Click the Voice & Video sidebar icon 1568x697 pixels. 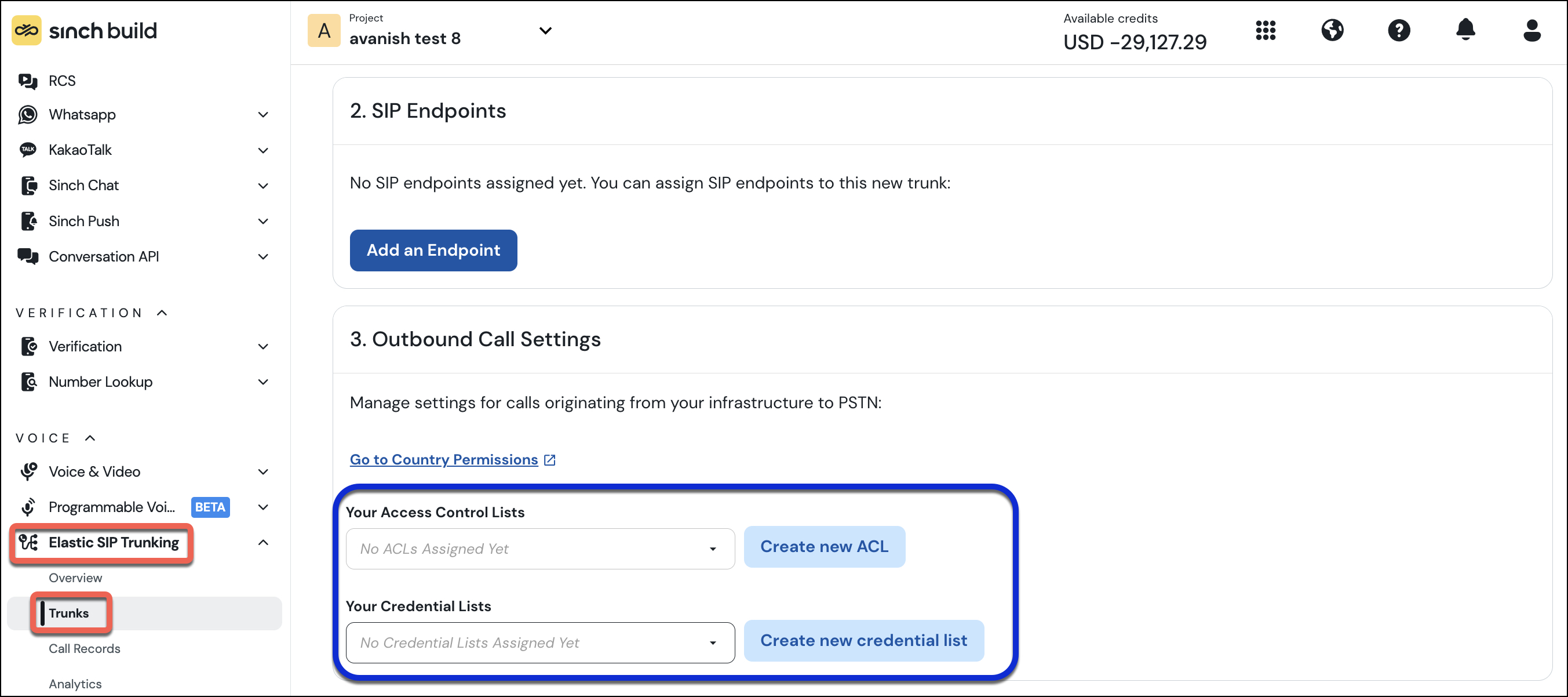point(28,471)
